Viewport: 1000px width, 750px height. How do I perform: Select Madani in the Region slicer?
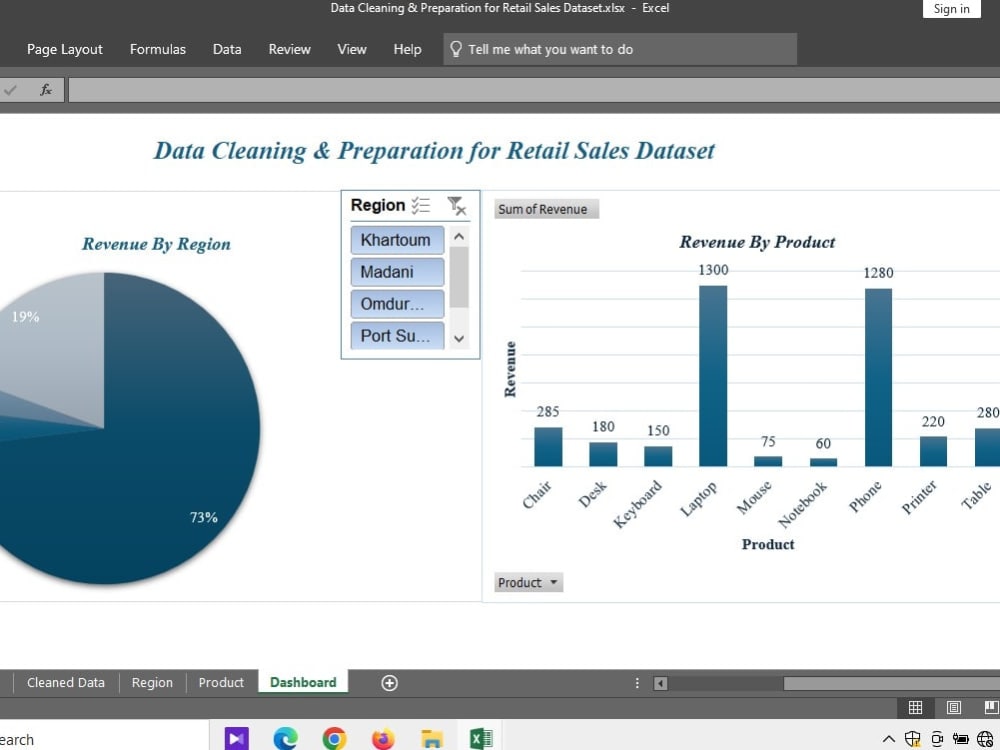397,272
